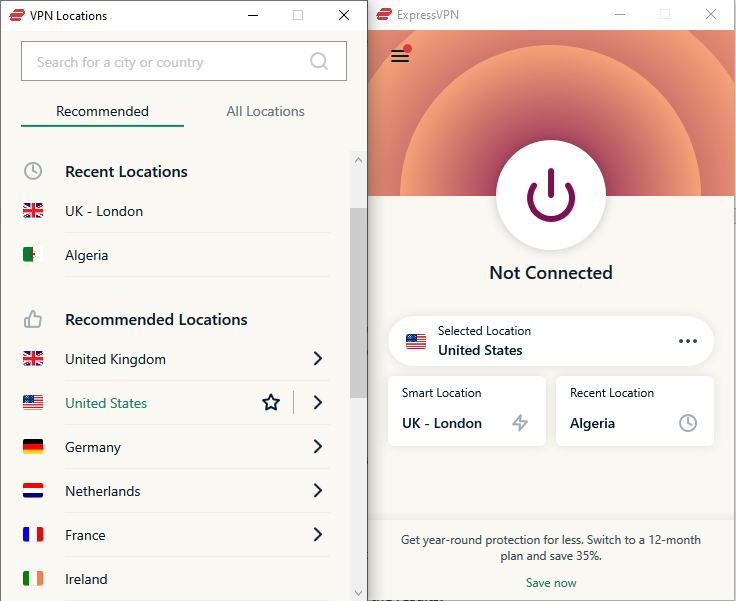The height and width of the screenshot is (601, 736).
Task: Select the Smart Location UK - London card
Action: tap(467, 411)
